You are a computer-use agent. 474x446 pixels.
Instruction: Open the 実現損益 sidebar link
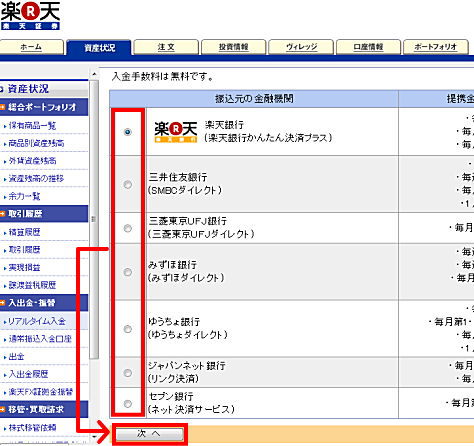(24, 267)
